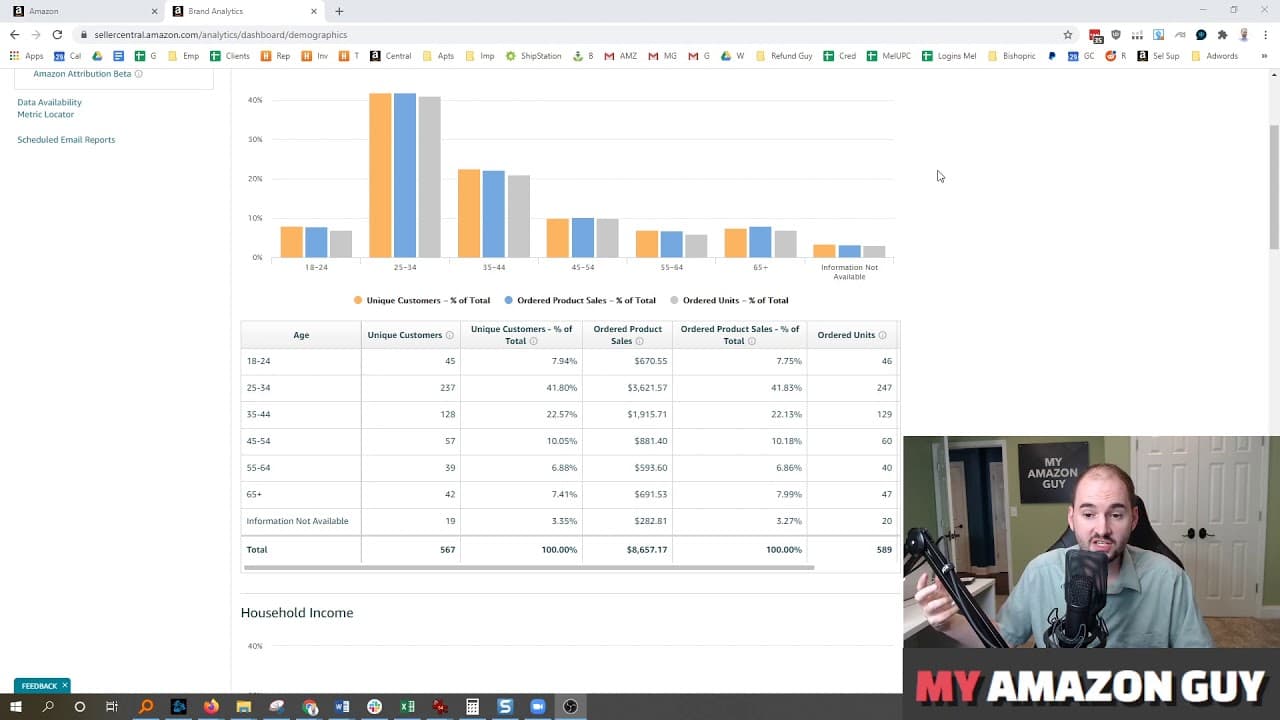The width and height of the screenshot is (1280, 720).
Task: Switch to the Amazon browser tab
Action: point(84,11)
